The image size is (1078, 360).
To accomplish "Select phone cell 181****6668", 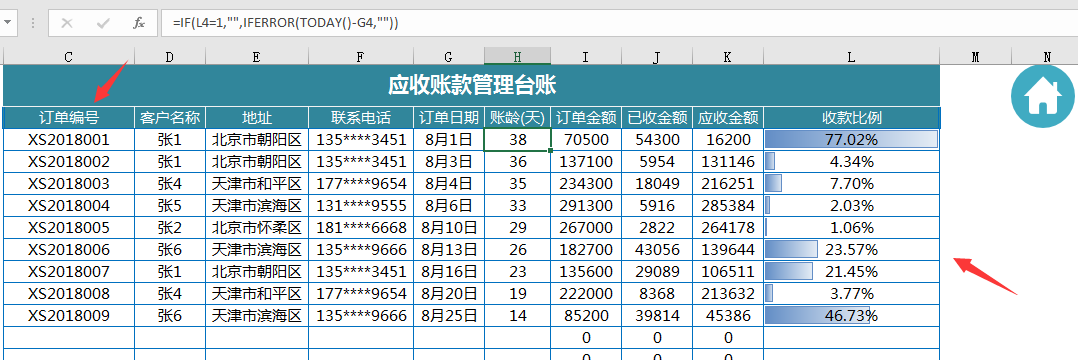I will click(360, 227).
